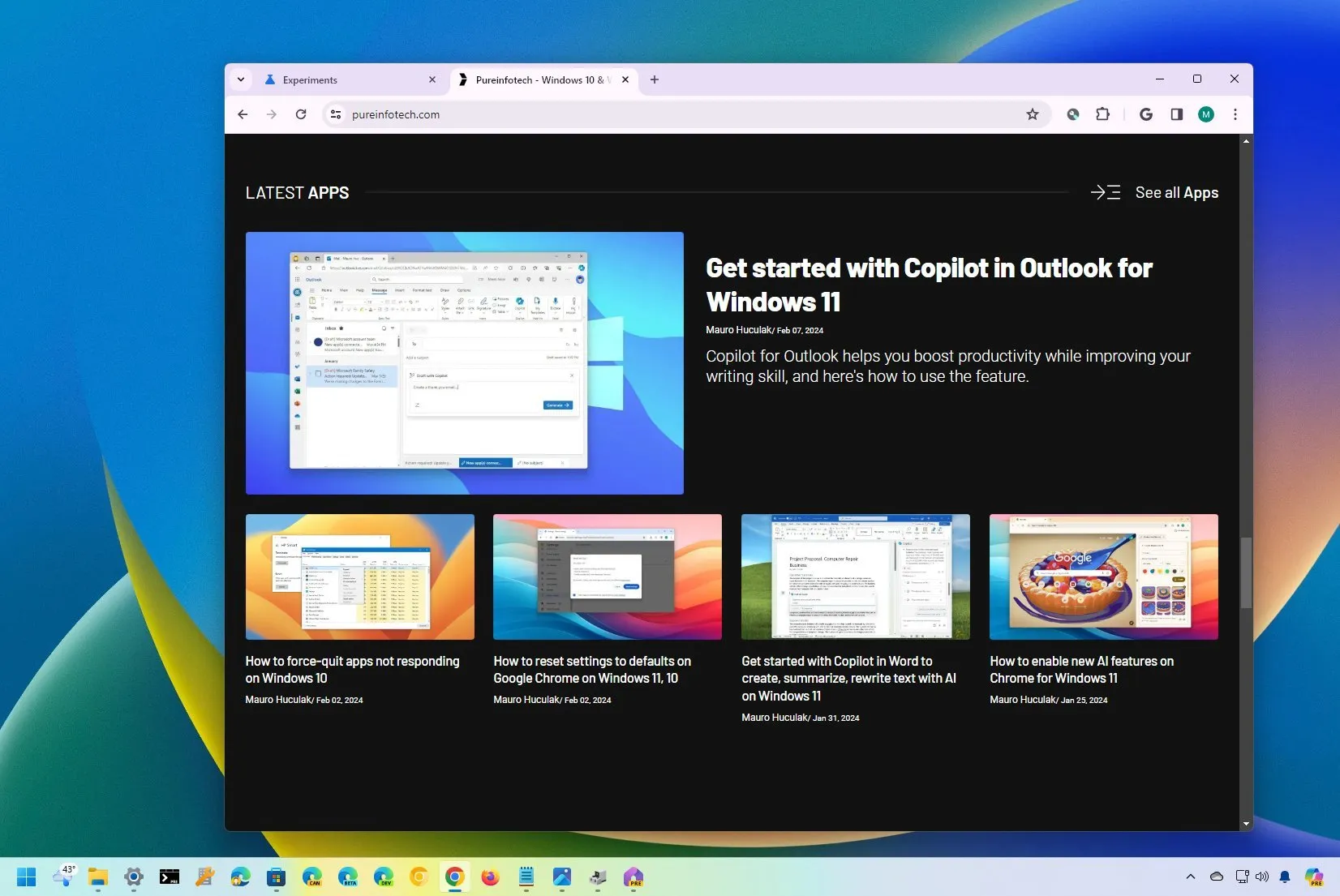
Task: Select the Pureinfotech tab
Action: (543, 79)
